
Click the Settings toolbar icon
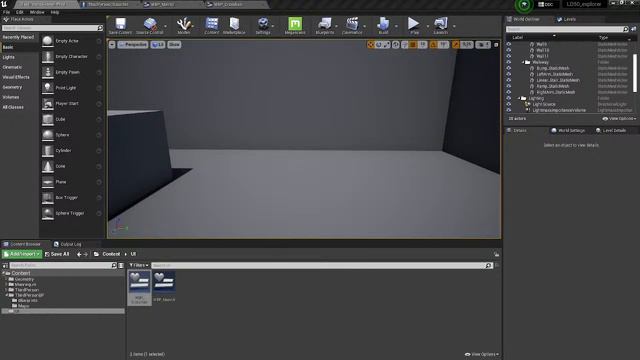pyautogui.click(x=263, y=25)
